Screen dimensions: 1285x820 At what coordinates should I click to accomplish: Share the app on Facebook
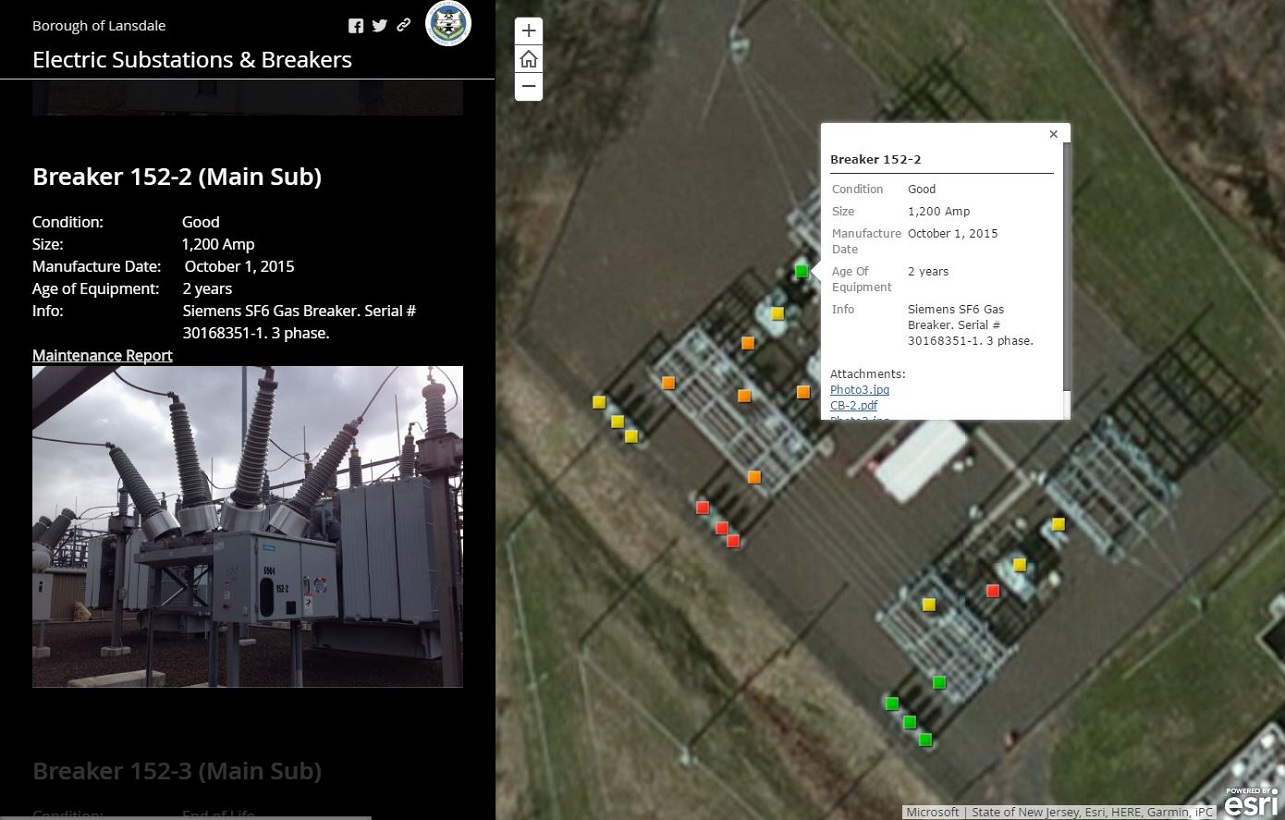click(356, 26)
